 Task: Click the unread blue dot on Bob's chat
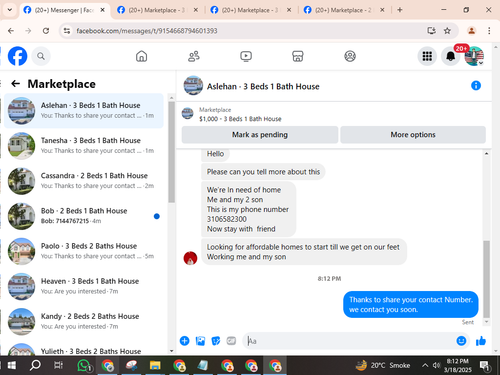click(157, 216)
